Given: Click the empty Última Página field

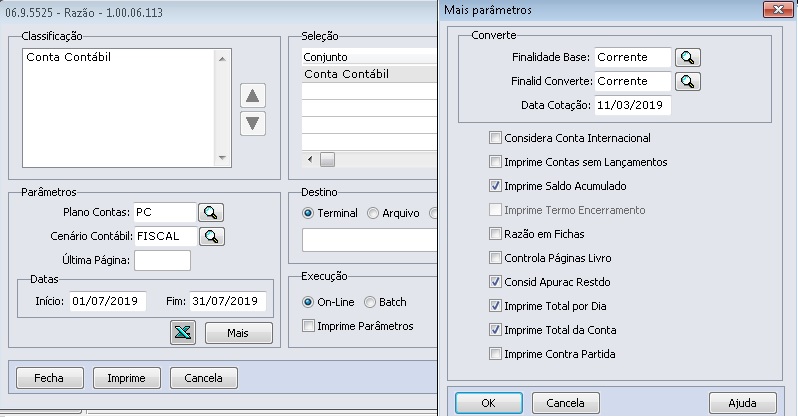Looking at the screenshot, I should click(162, 260).
